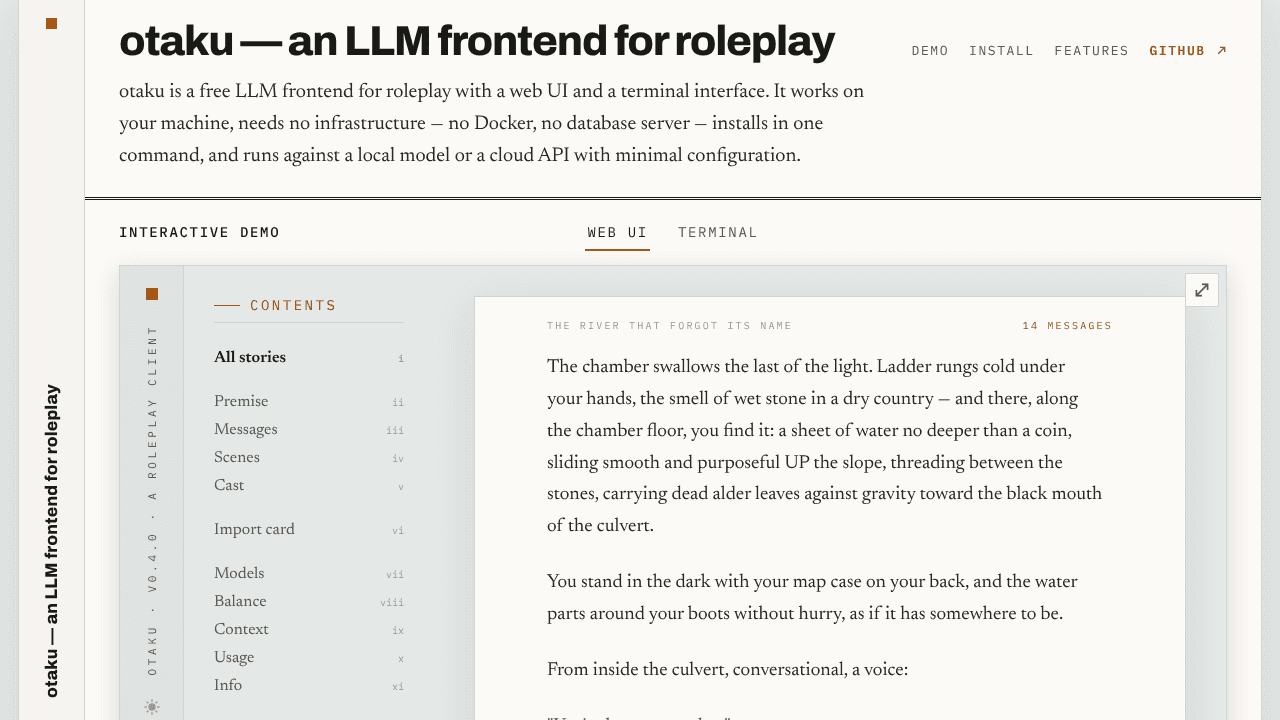The image size is (1280, 720).
Task: Click the expand demo fullscreen icon
Action: pos(1202,290)
